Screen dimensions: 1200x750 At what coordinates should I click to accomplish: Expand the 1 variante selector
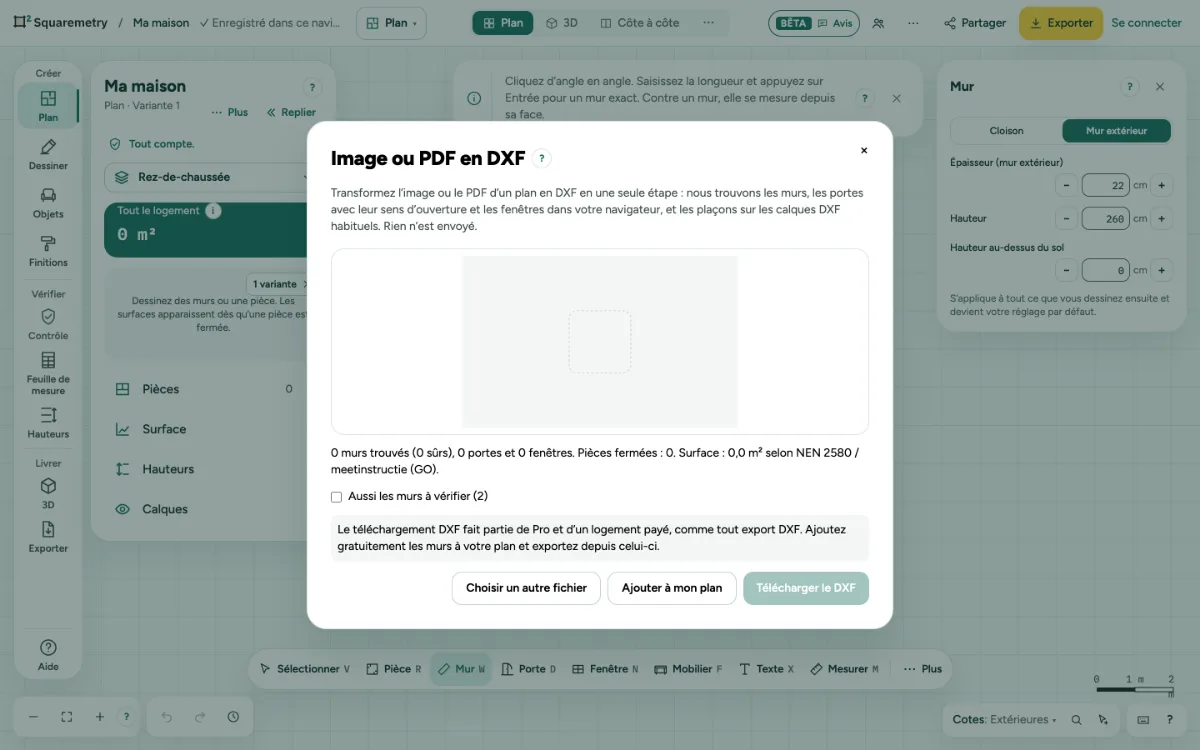tap(280, 284)
